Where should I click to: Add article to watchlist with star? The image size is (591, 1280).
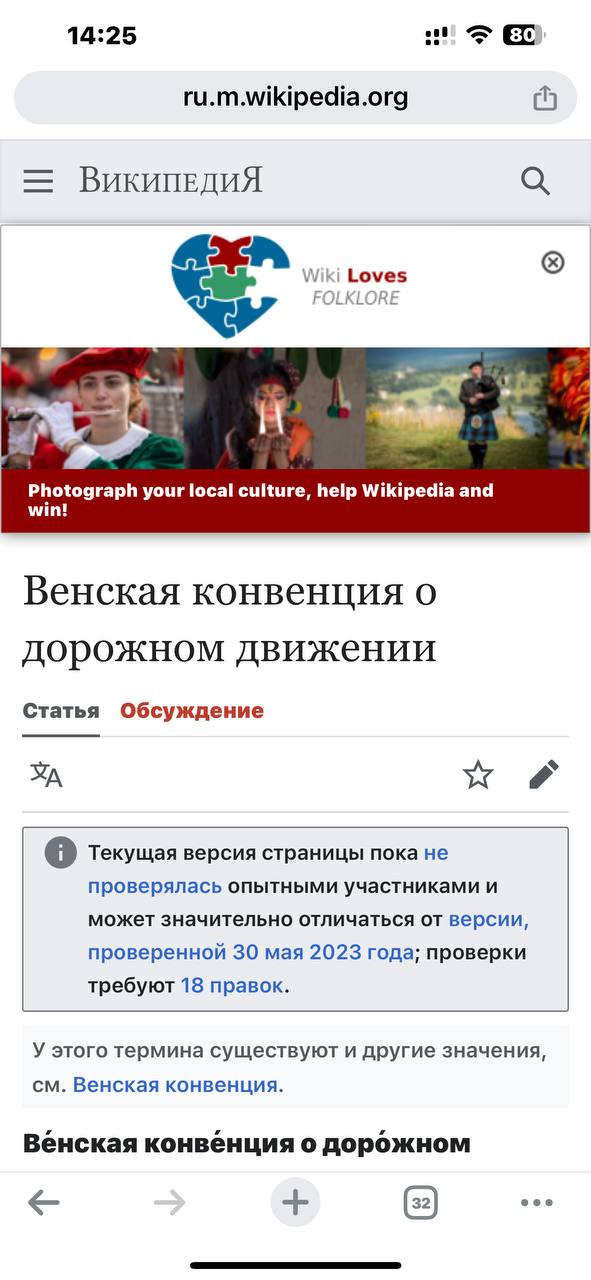tap(478, 774)
